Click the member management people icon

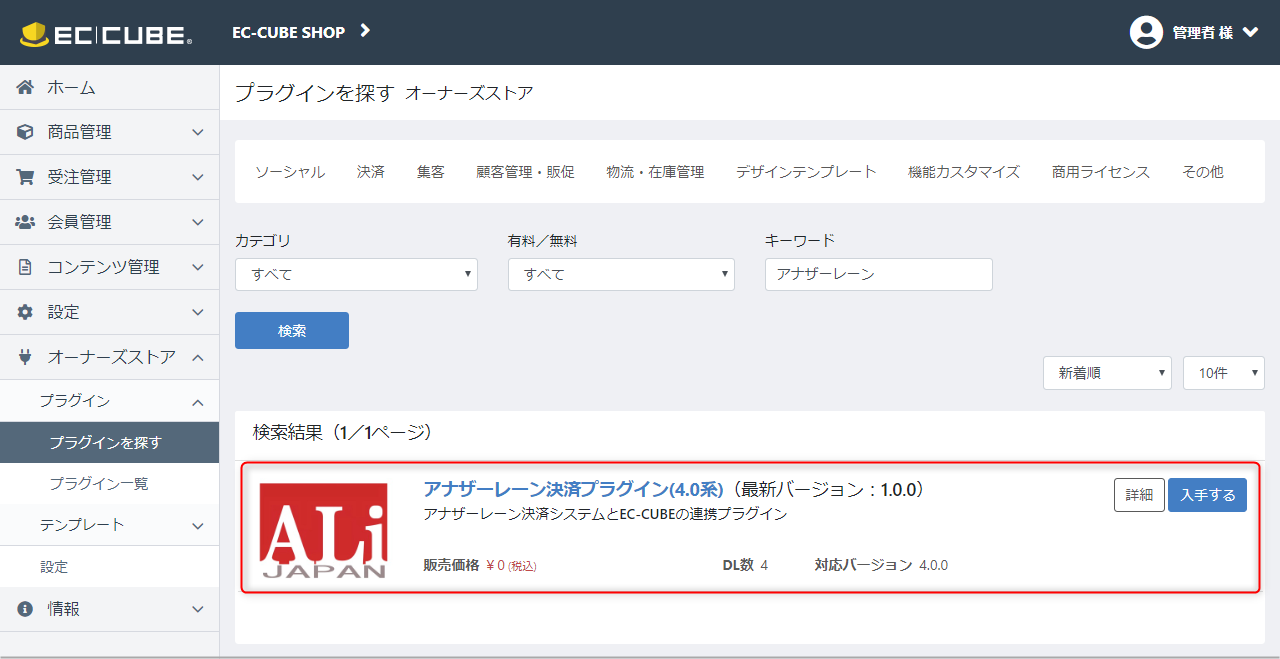[x=25, y=222]
